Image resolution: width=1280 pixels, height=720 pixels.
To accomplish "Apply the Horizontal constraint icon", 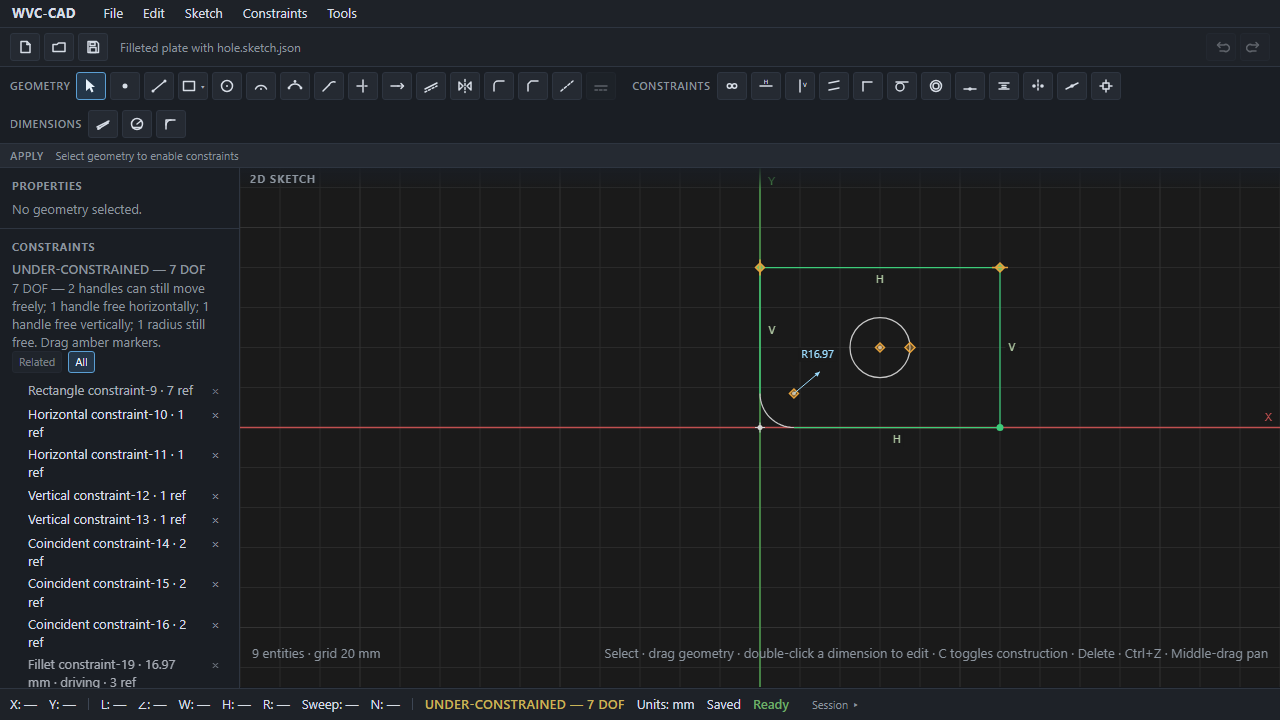I will click(766, 86).
